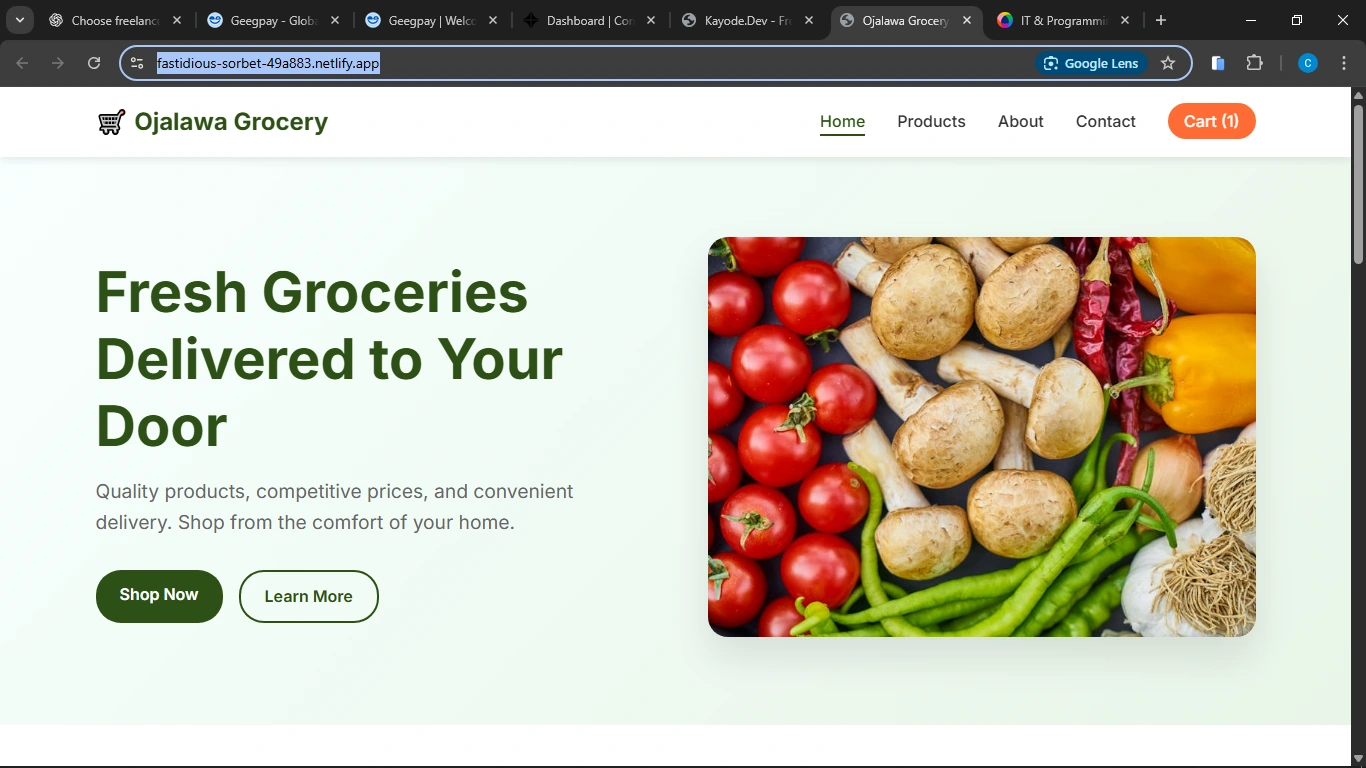Open the Chrome profile avatar
Viewport: 1366px width, 768px height.
1308,63
